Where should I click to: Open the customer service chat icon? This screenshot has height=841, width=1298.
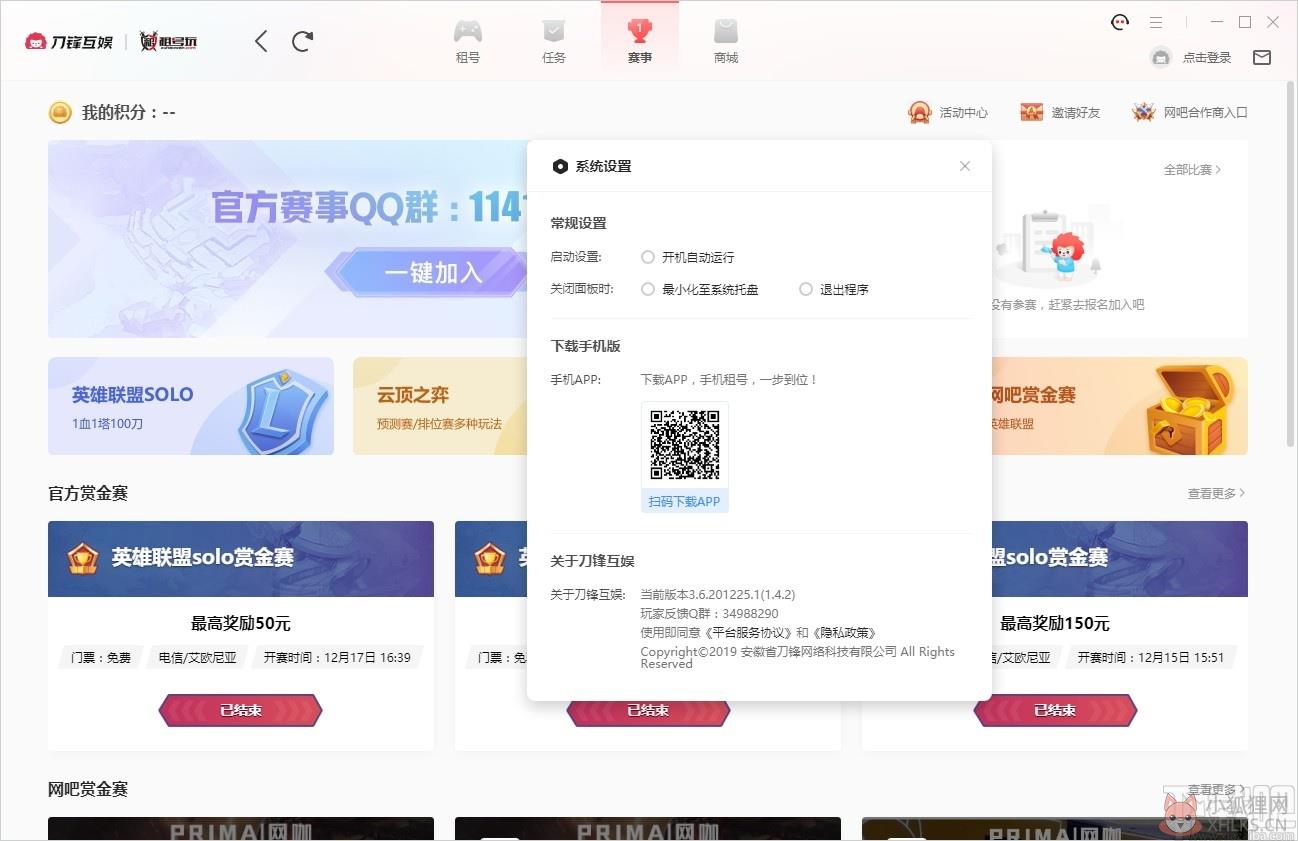(x=1120, y=22)
